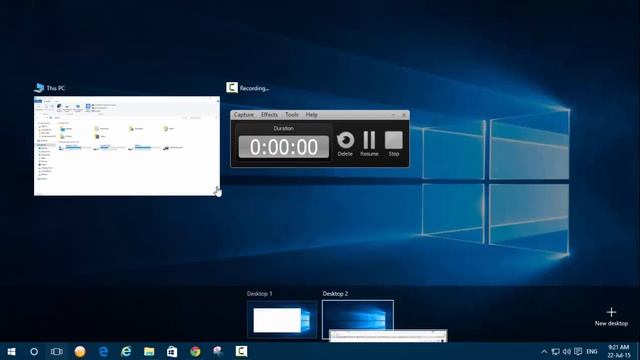Switch to Desktop 1 thumbnail
The width and height of the screenshot is (640, 360).
pyautogui.click(x=282, y=320)
